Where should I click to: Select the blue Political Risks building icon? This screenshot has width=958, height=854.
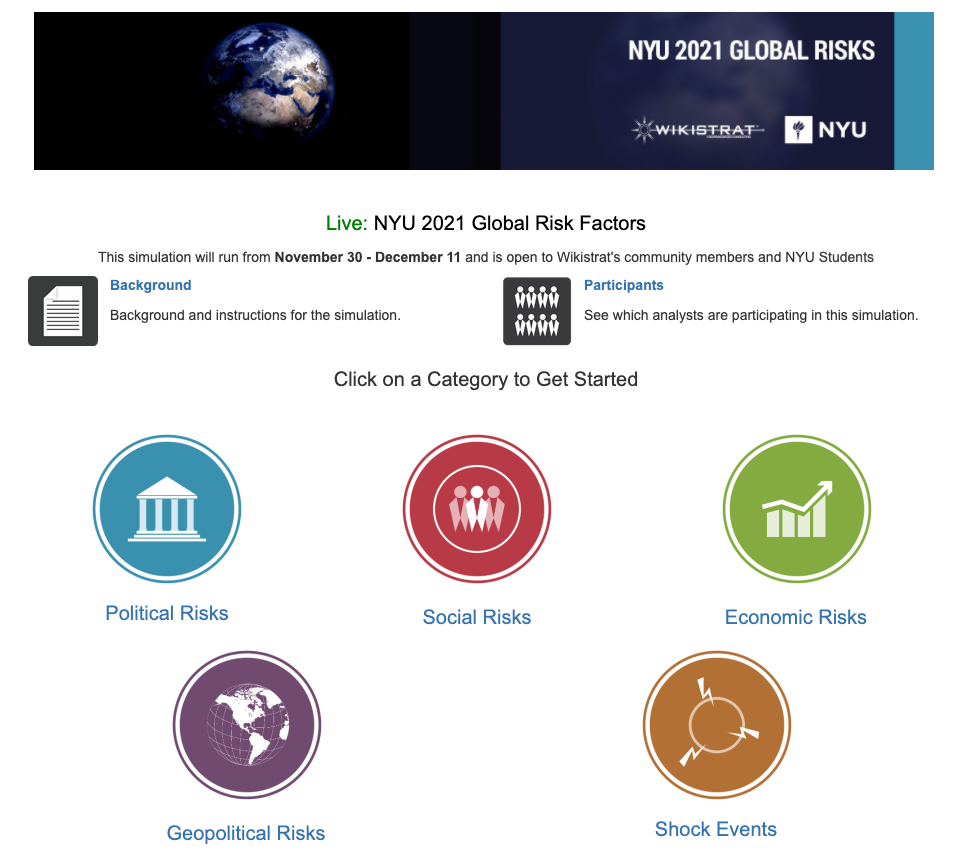tap(167, 509)
